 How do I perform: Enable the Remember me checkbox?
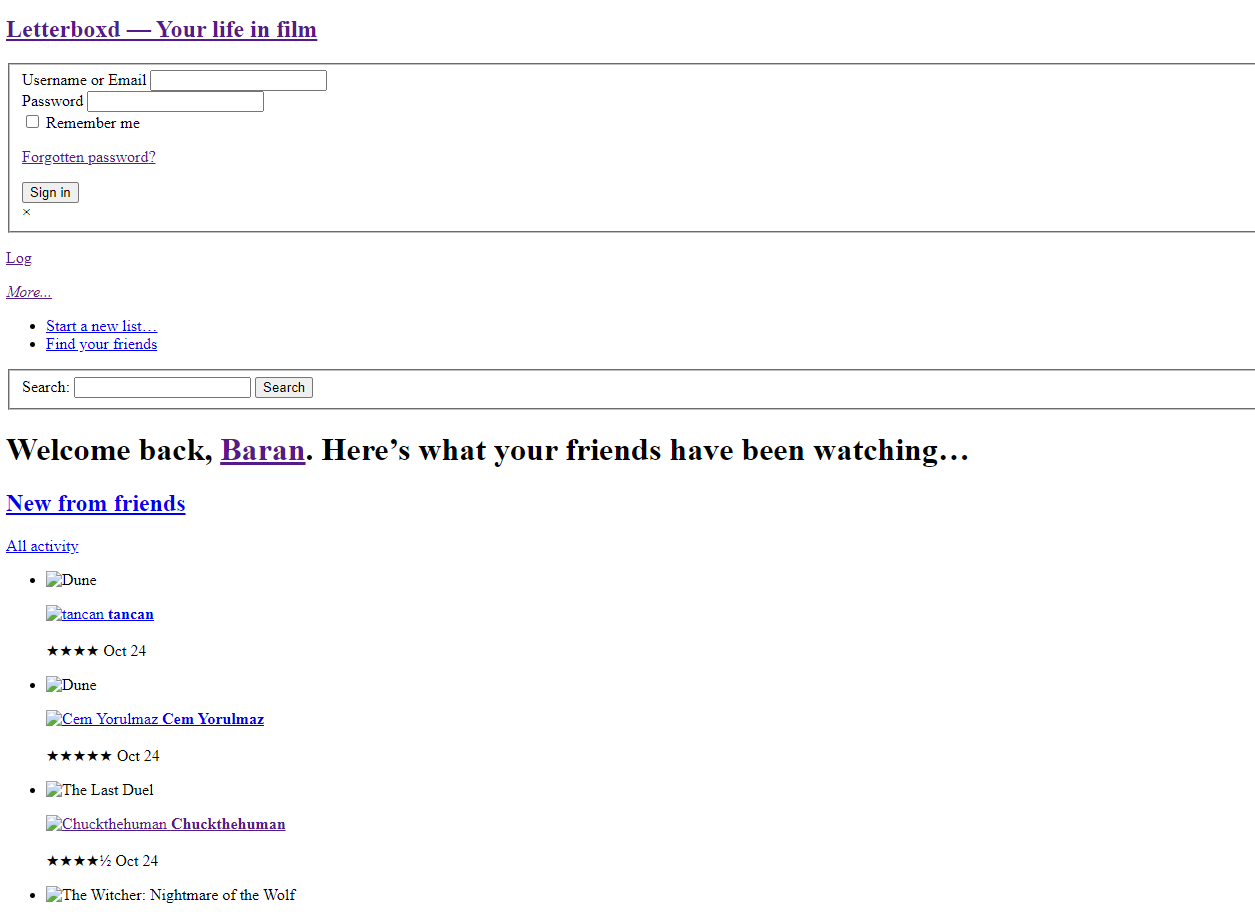[x=33, y=122]
